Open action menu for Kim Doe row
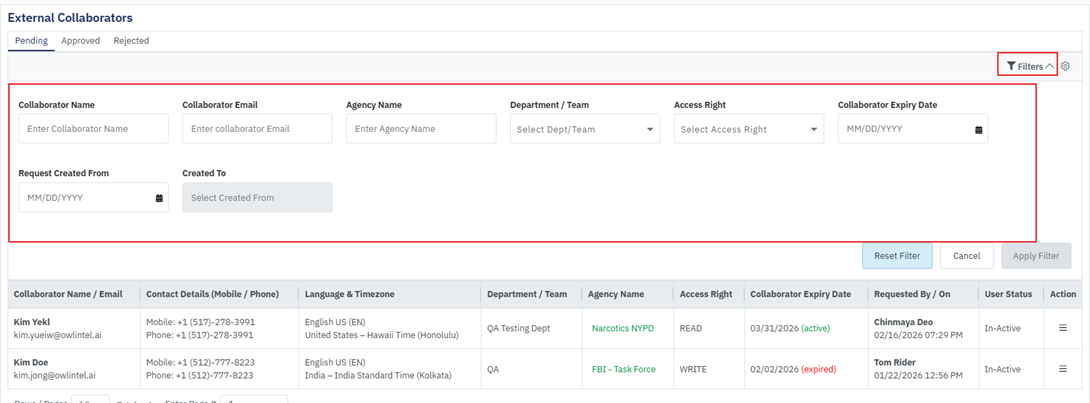Image resolution: width=1090 pixels, height=403 pixels. [1063, 369]
